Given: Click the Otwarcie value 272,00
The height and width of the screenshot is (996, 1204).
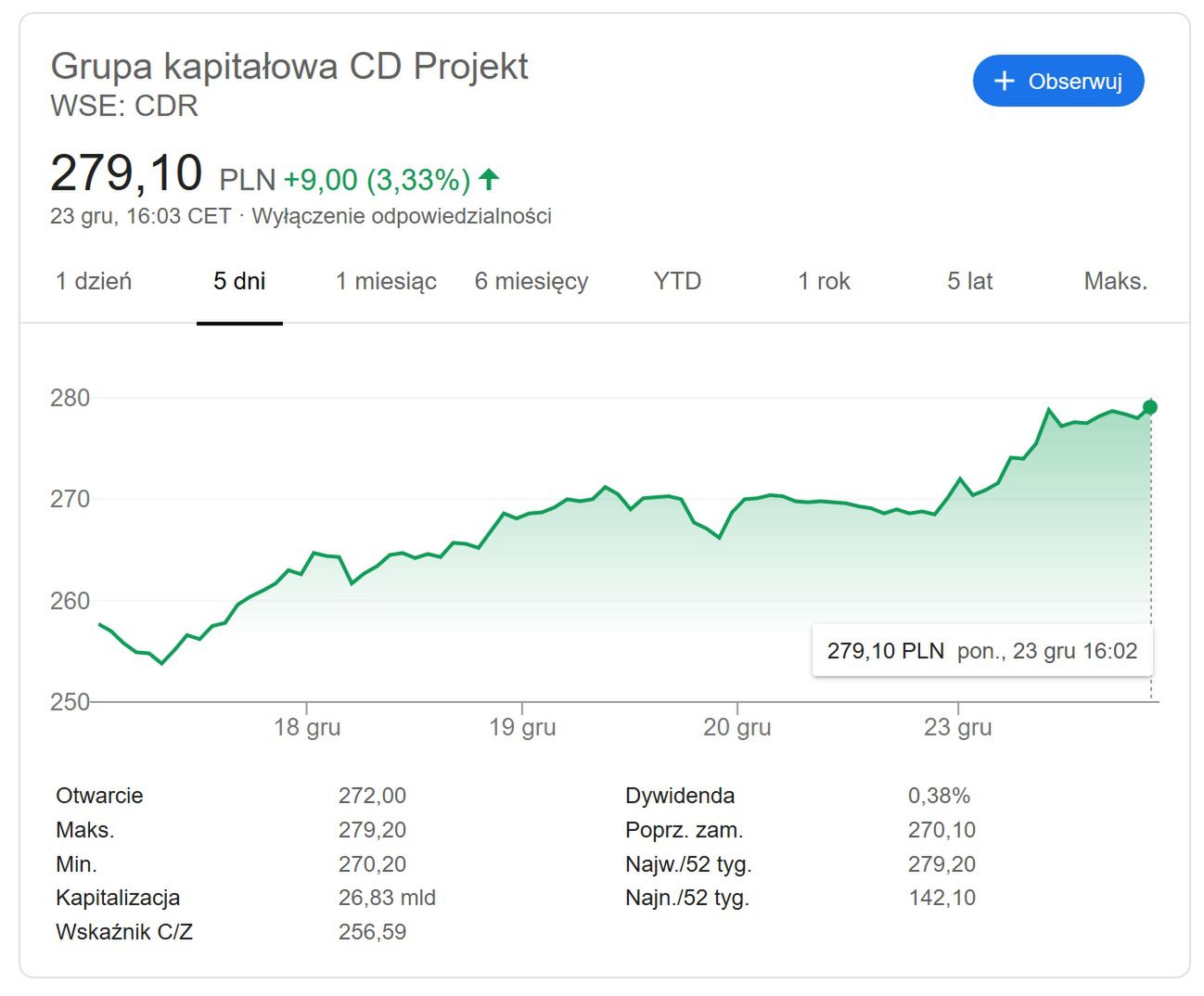Looking at the screenshot, I should pos(372,796).
